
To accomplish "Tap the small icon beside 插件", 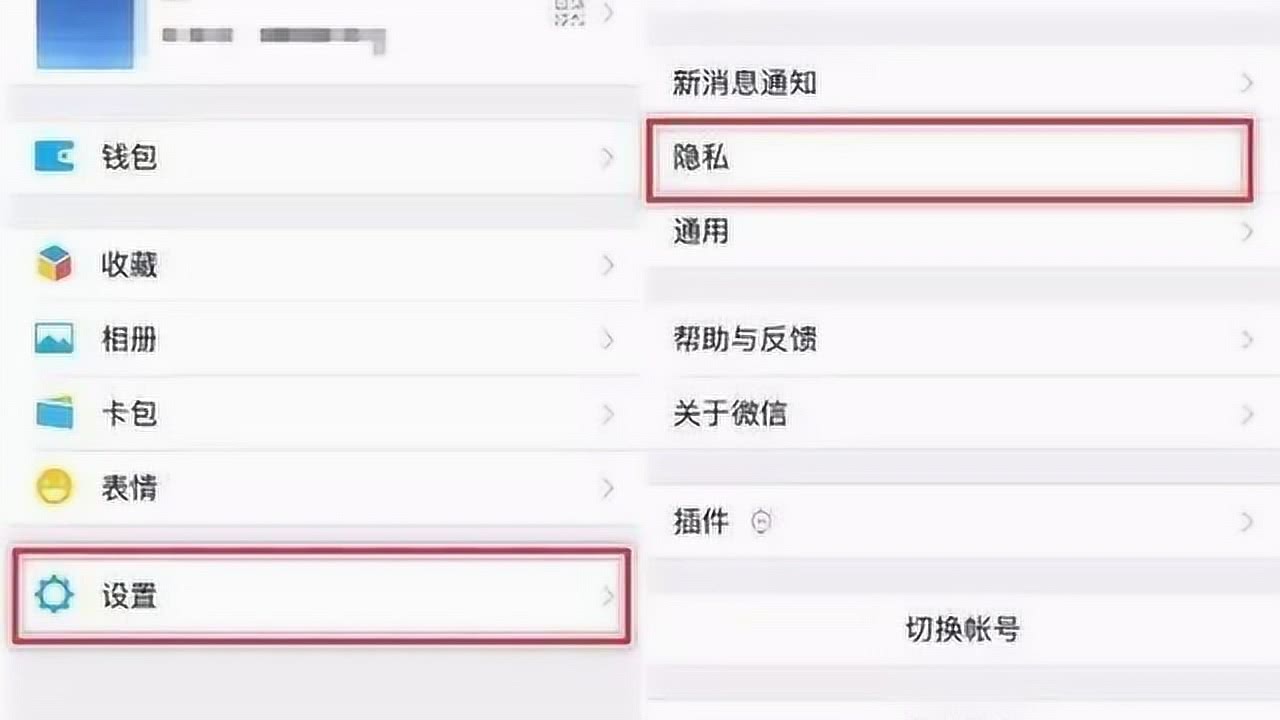I will 762,521.
